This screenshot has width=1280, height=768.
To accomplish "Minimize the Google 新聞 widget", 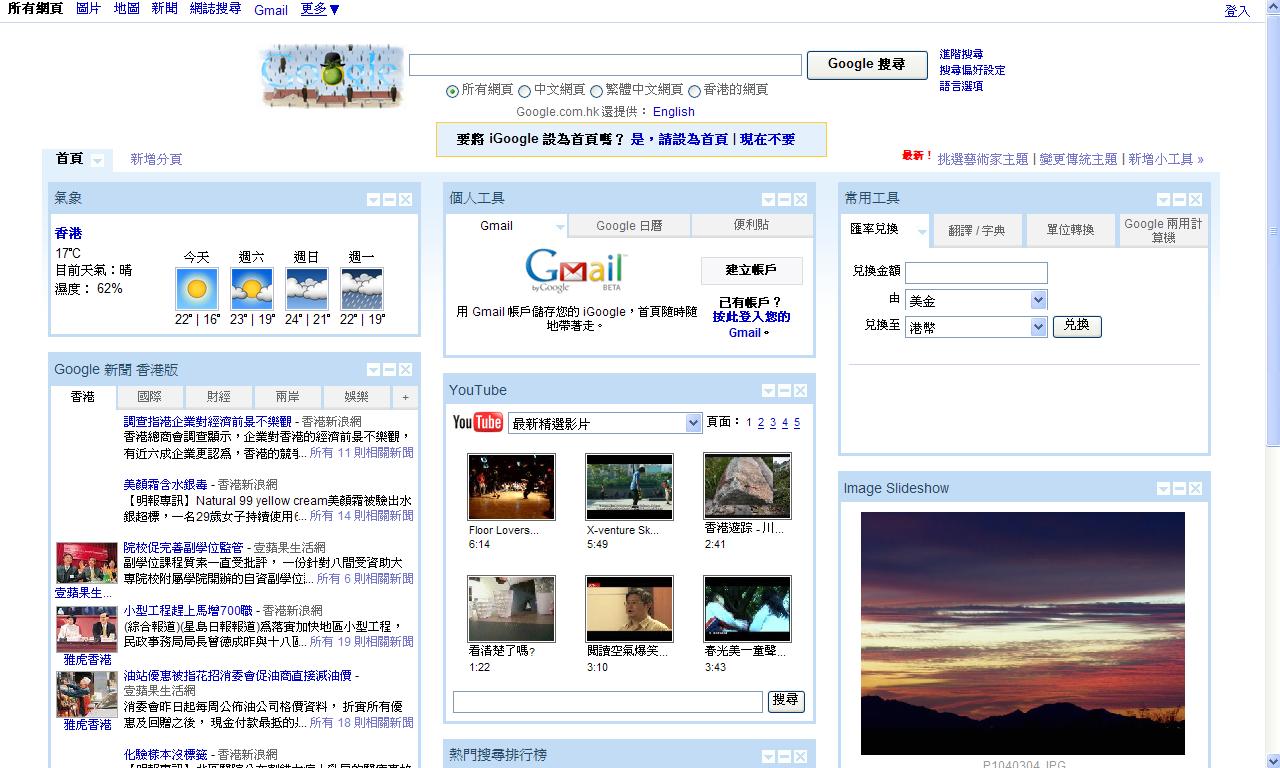I will click(389, 370).
